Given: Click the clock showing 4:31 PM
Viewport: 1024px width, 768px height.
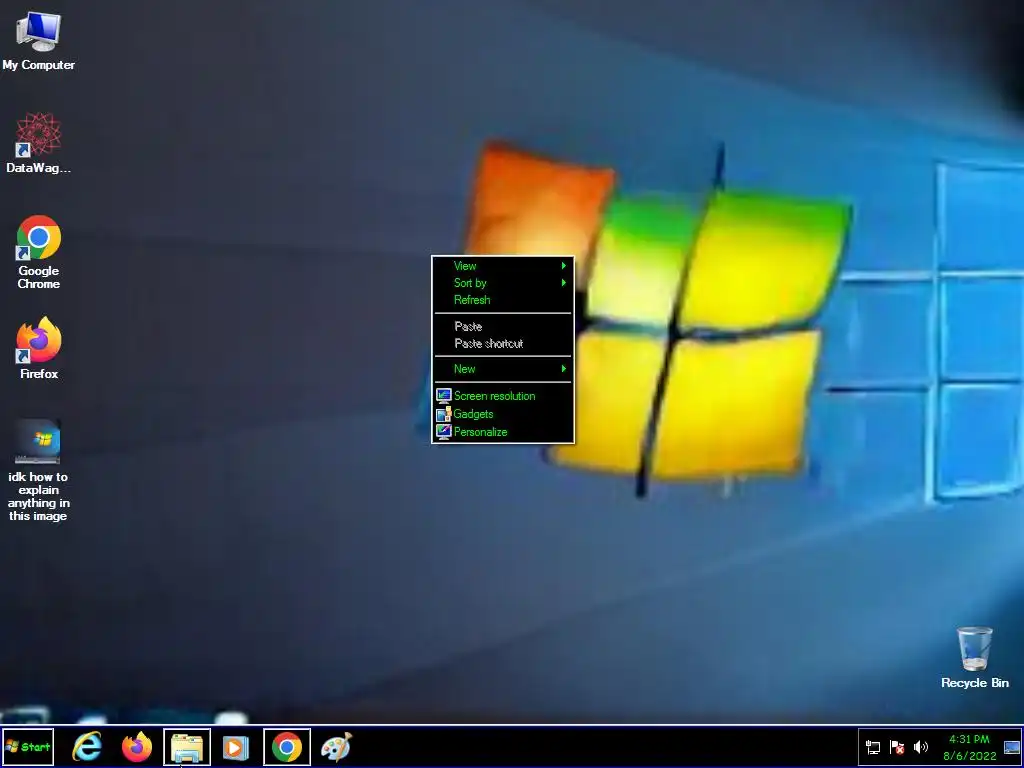Looking at the screenshot, I should 970,747.
